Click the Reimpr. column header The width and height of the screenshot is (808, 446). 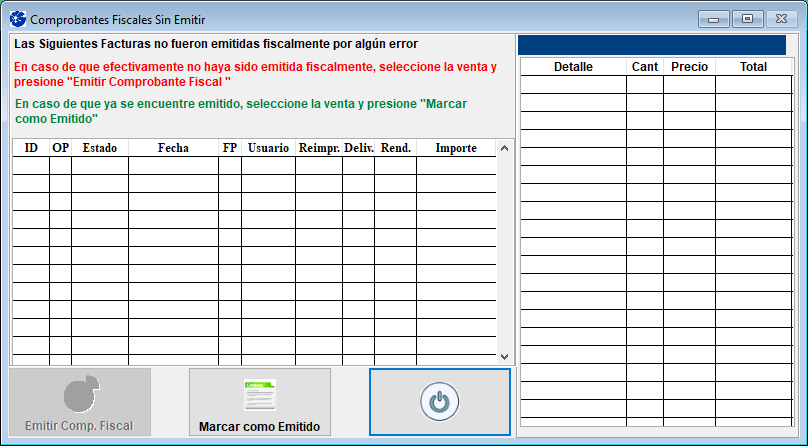click(x=318, y=148)
